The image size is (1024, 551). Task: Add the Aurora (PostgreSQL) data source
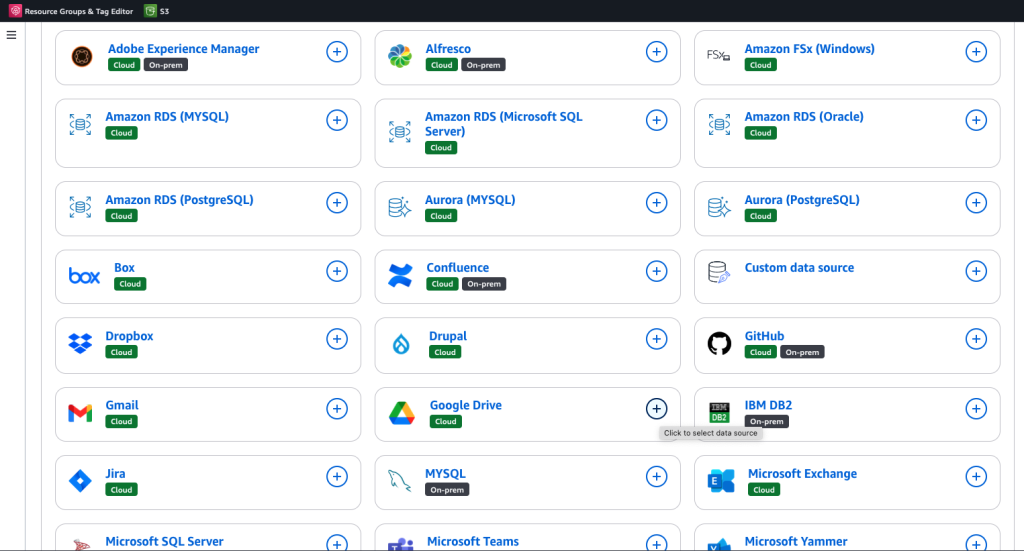(976, 202)
